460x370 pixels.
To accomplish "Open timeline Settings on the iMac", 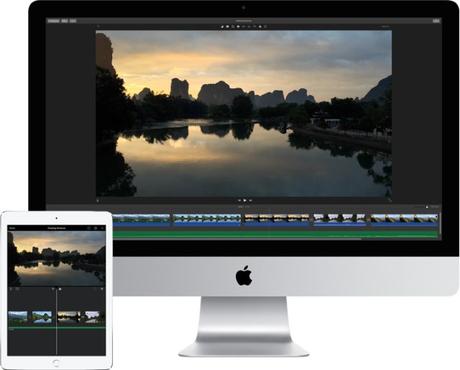I will pyautogui.click(x=434, y=207).
